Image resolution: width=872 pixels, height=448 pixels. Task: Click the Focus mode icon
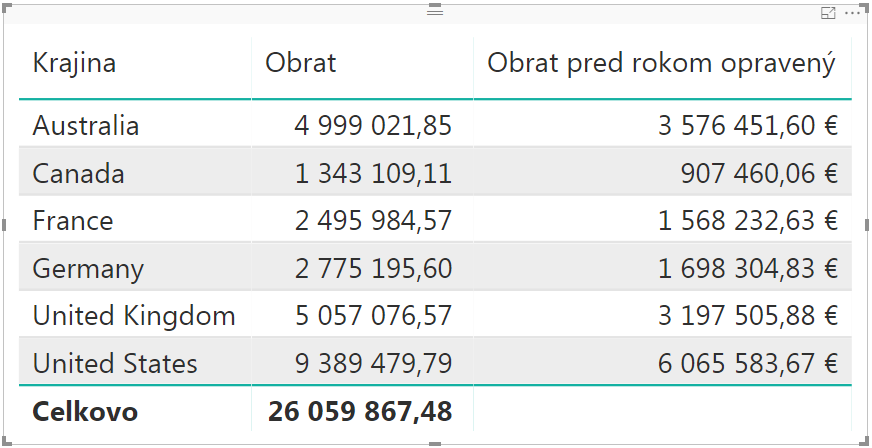click(828, 13)
